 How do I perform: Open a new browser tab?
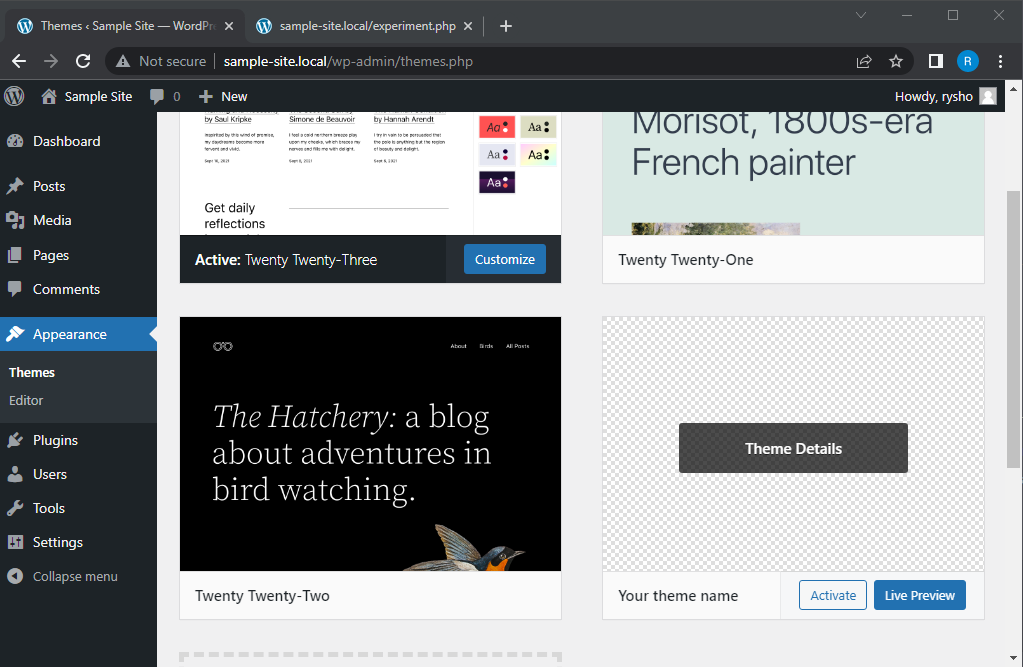click(506, 26)
